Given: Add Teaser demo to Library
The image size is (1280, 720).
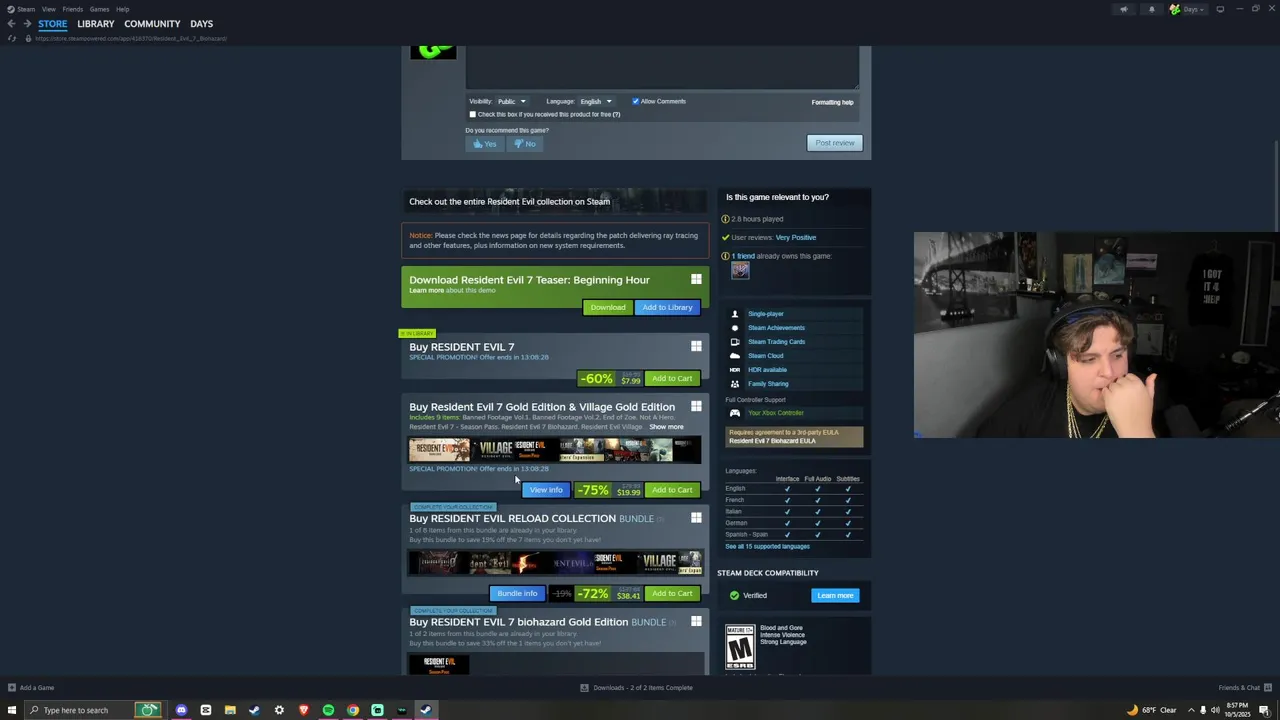Looking at the screenshot, I should point(667,307).
